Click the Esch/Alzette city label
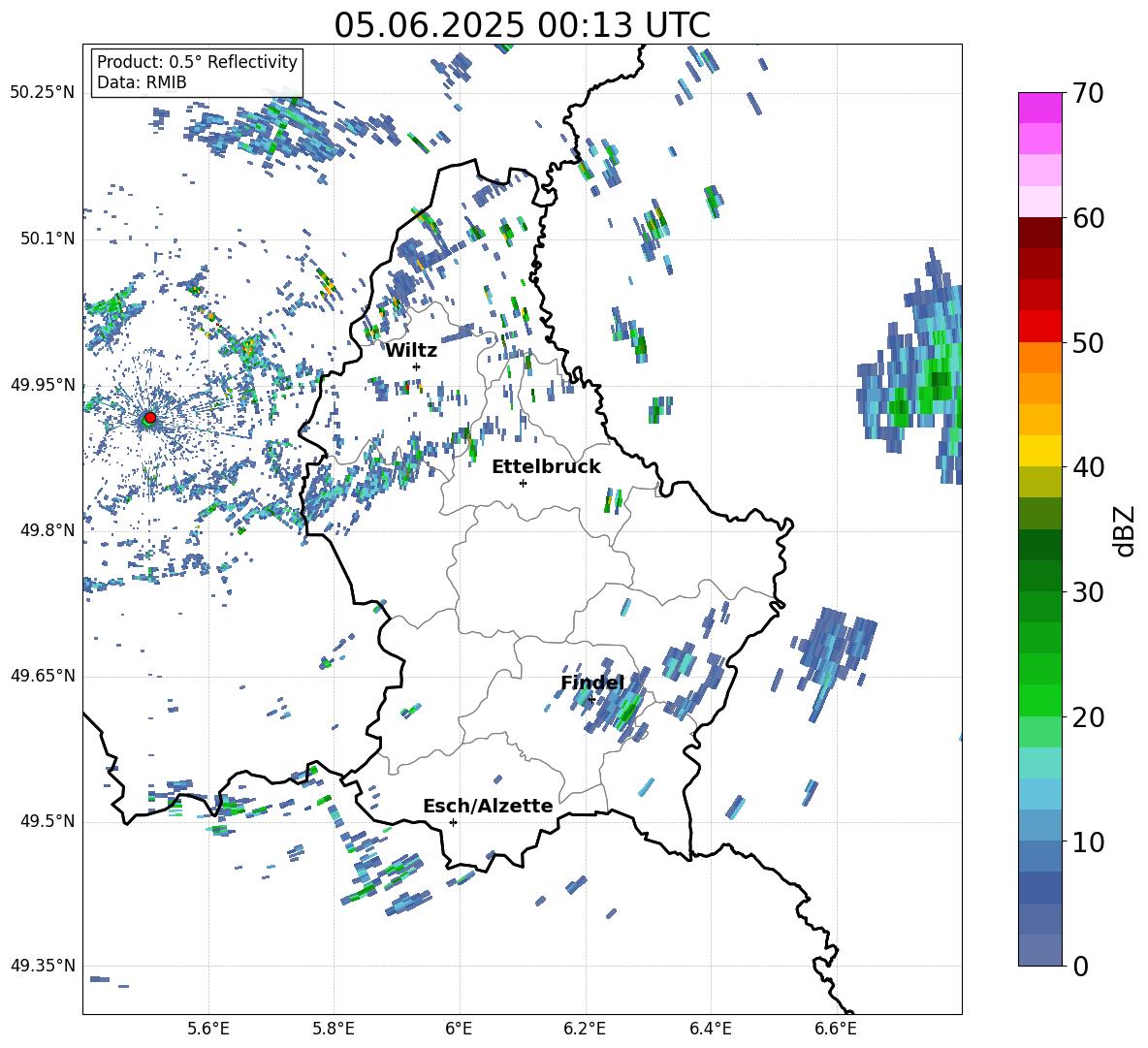1148x1048 pixels. (489, 806)
